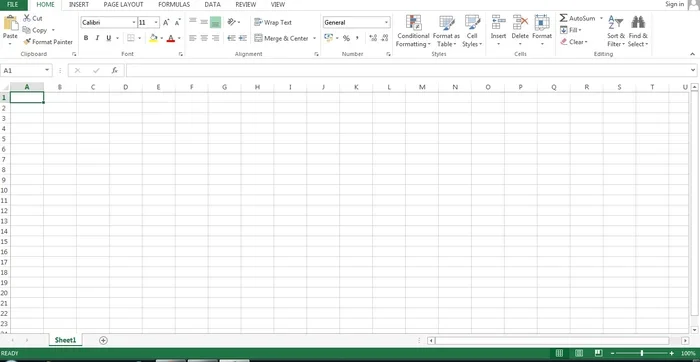Select the Sheet1 tab
700x362 pixels.
65,340
